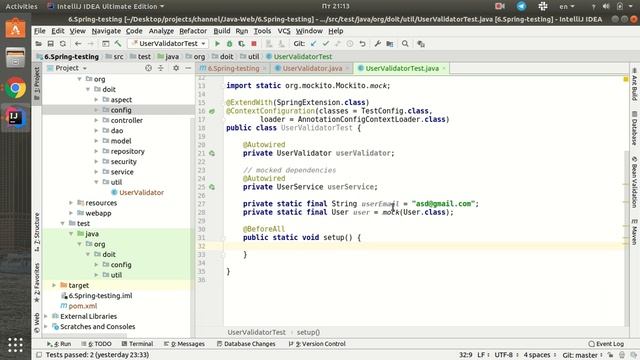Click the gutter bean icon on line 21
The image size is (640, 360).
pyautogui.click(x=212, y=153)
